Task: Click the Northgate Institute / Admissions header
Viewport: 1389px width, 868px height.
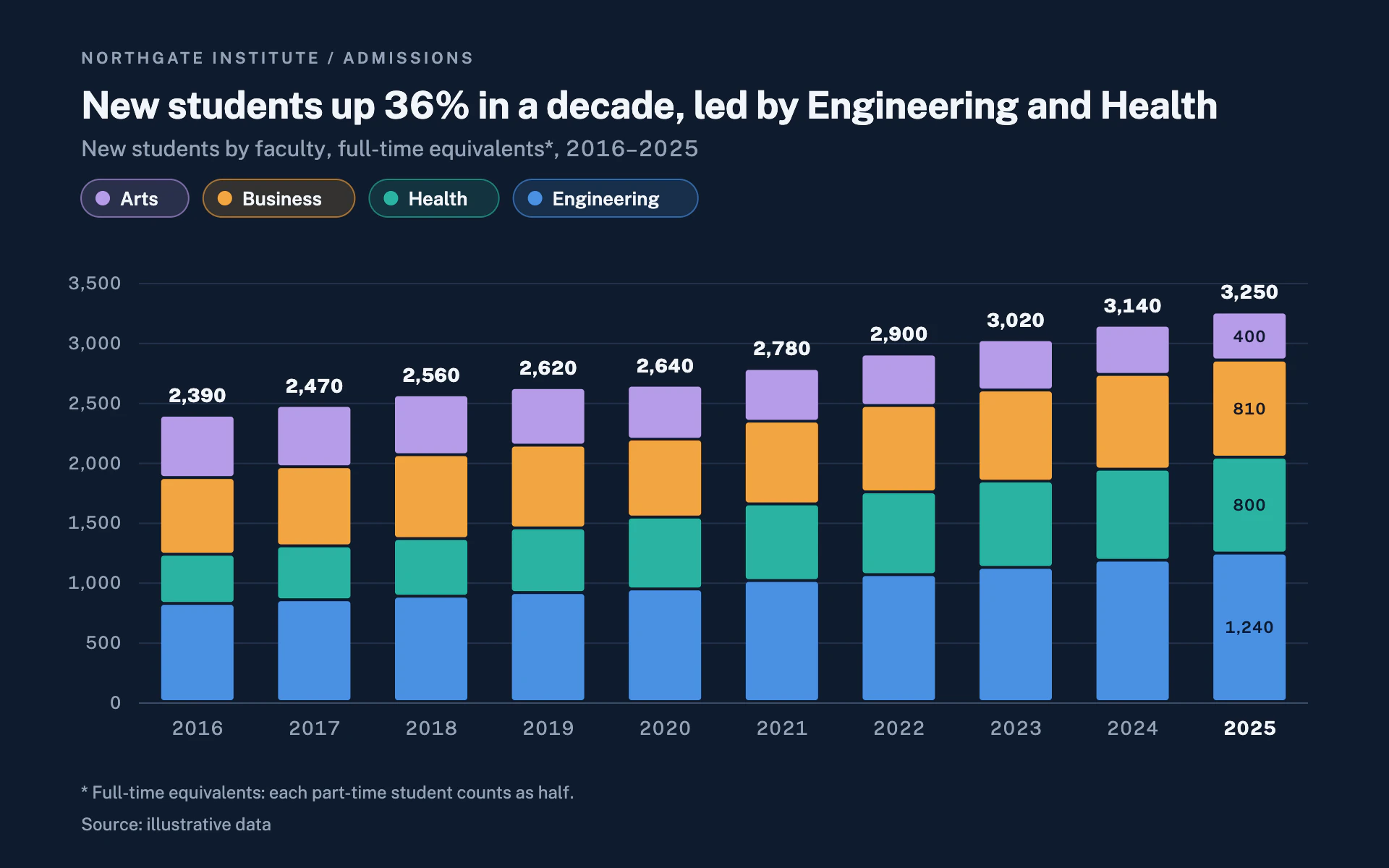Action: point(277,58)
